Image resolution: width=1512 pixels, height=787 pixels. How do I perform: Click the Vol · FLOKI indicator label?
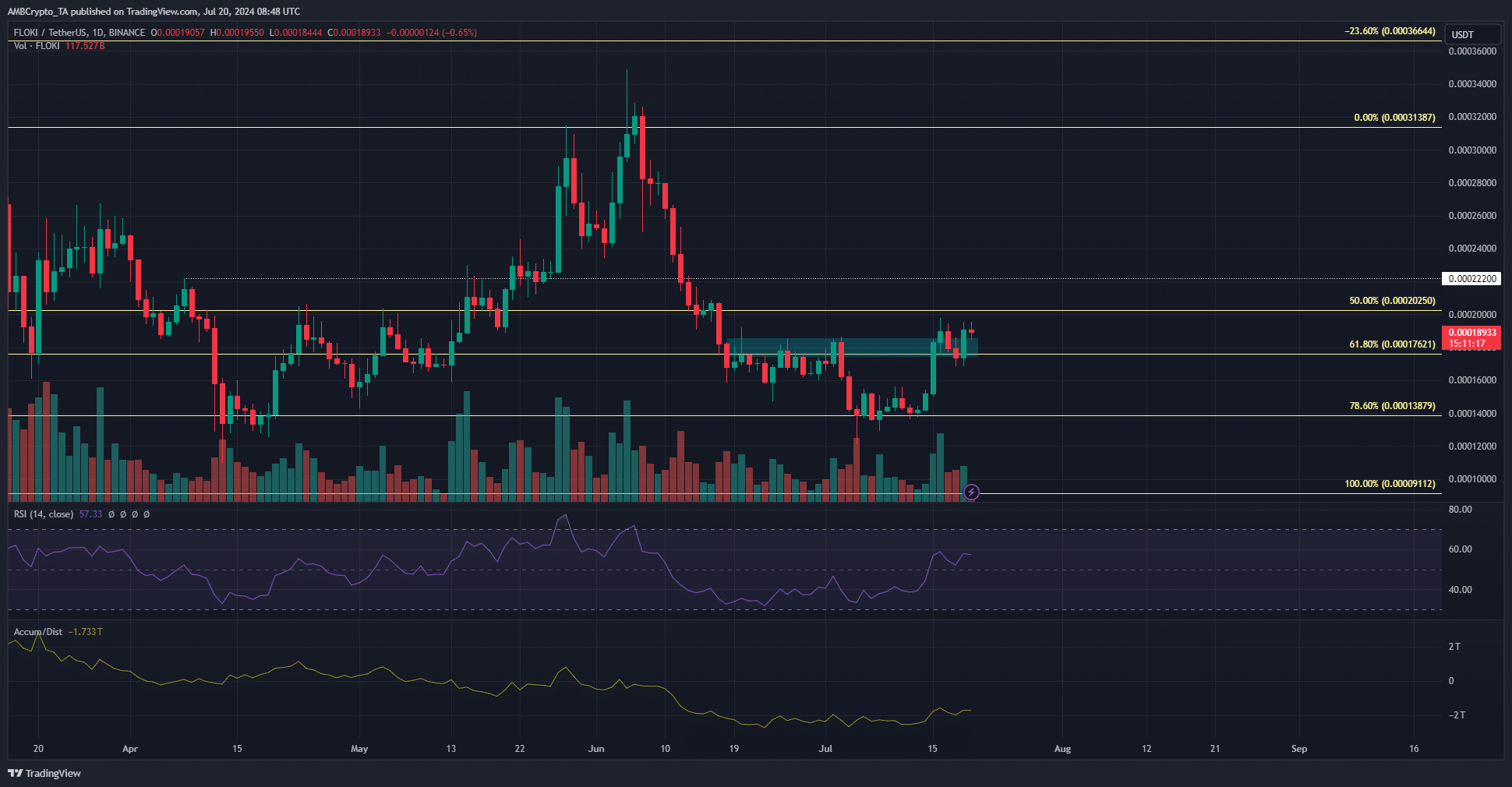(37, 46)
